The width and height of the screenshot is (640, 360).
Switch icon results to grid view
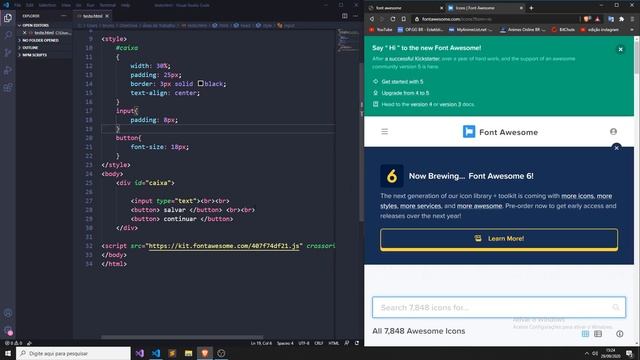click(585, 333)
